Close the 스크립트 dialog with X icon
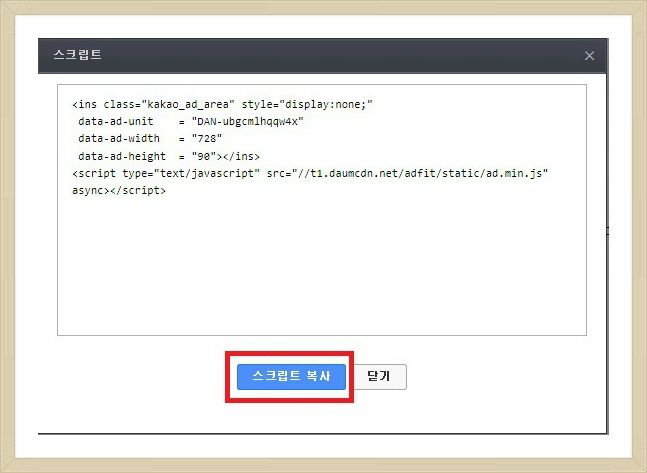This screenshot has height=473, width=647. click(x=590, y=56)
